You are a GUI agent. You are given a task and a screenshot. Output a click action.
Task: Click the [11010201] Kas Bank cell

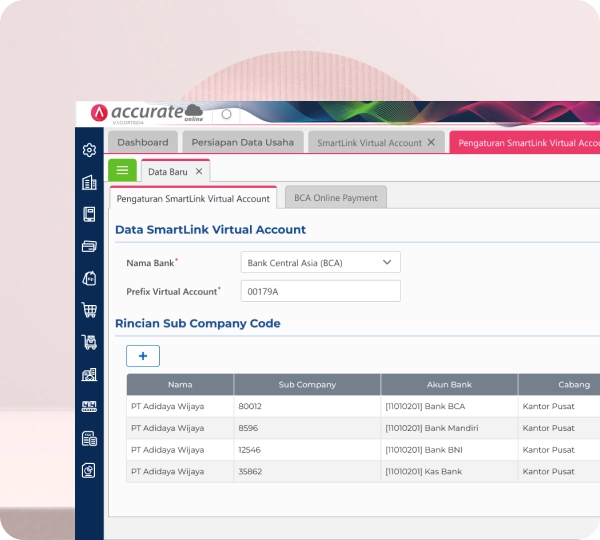(449, 471)
